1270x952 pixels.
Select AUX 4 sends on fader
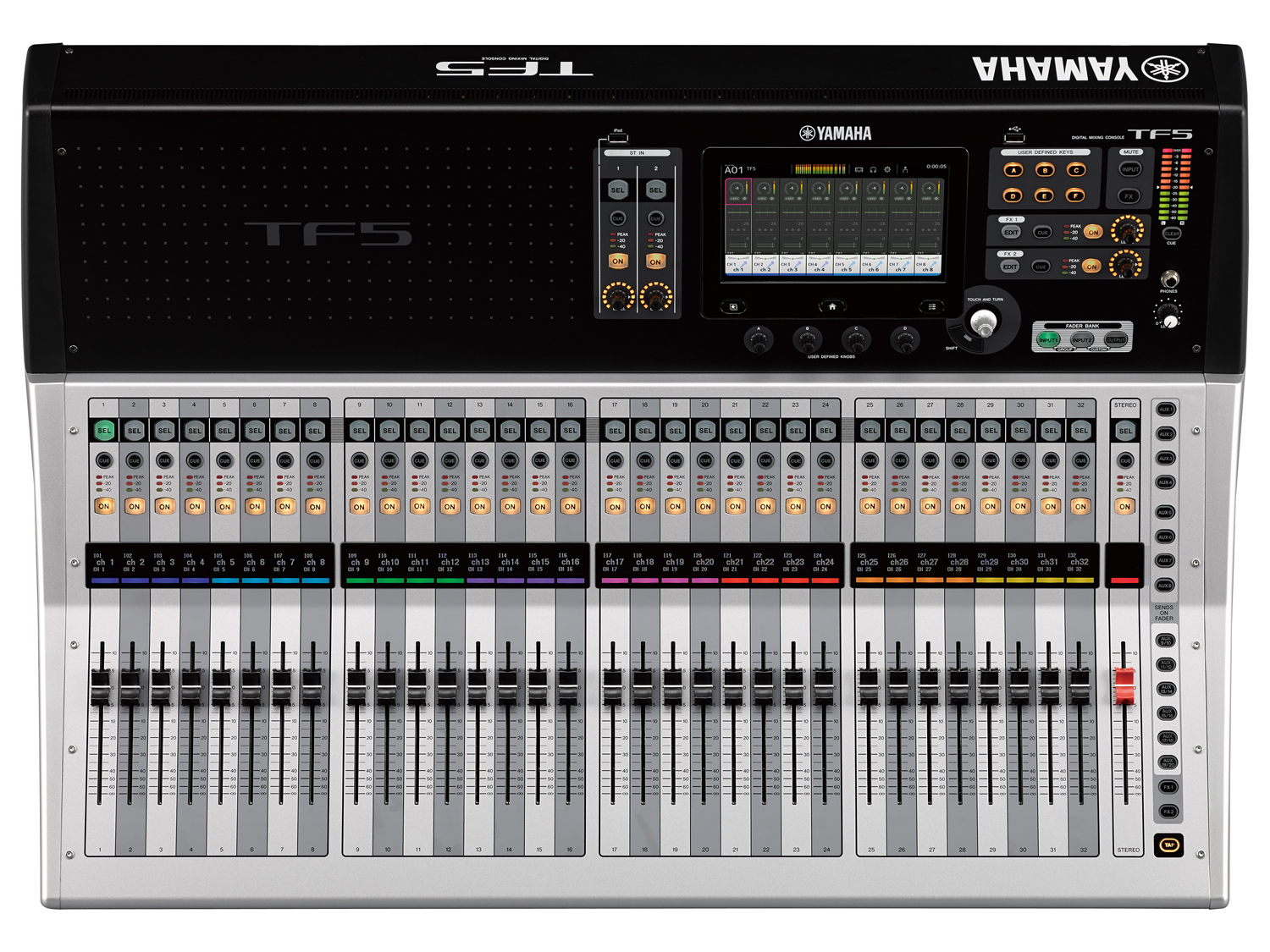coord(1166,482)
